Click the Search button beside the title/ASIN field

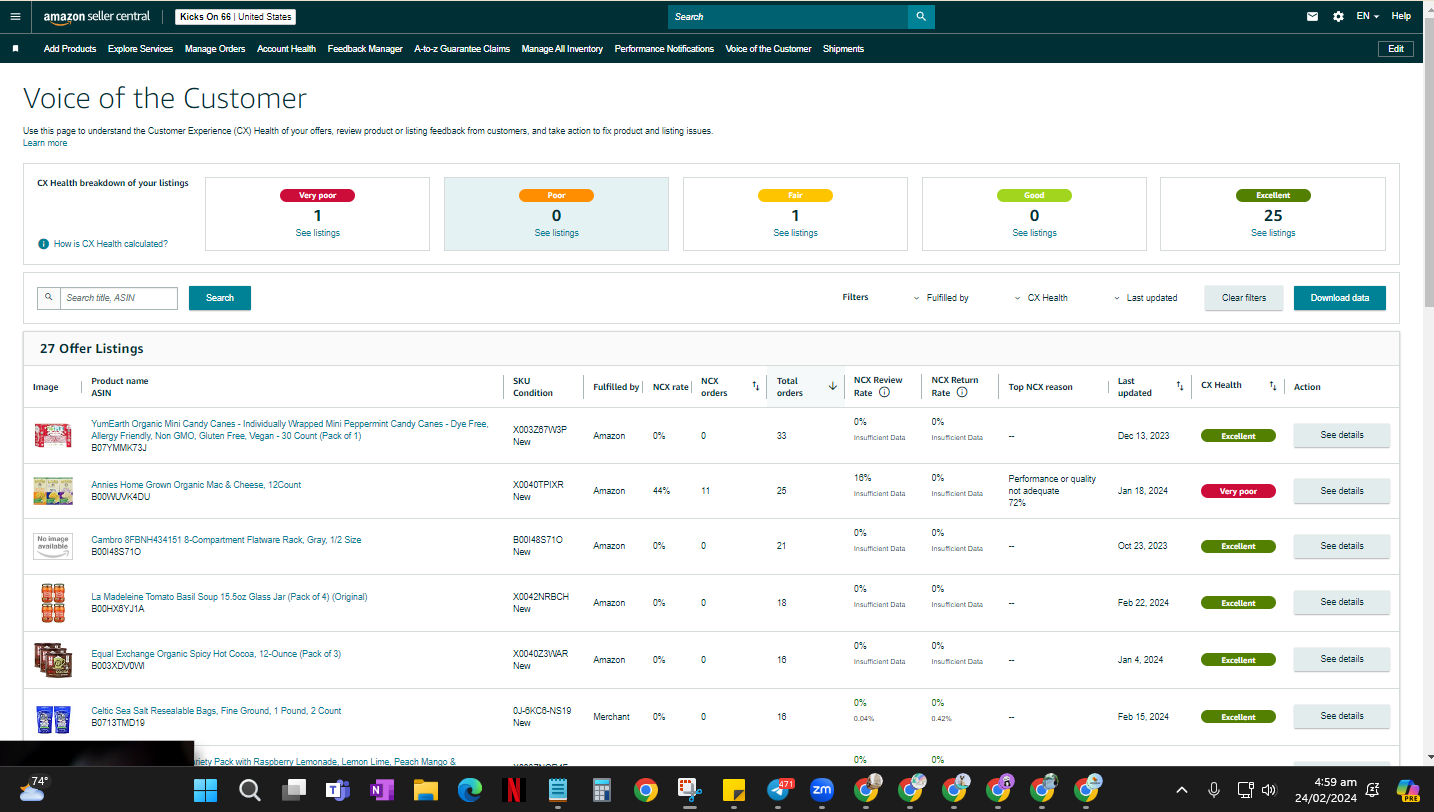(220, 298)
